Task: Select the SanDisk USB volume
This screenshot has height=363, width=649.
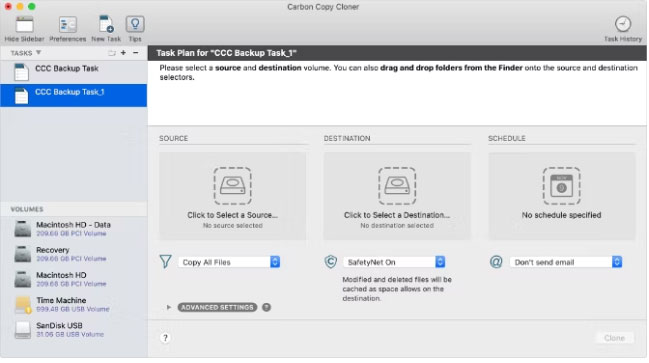Action: (x=74, y=329)
